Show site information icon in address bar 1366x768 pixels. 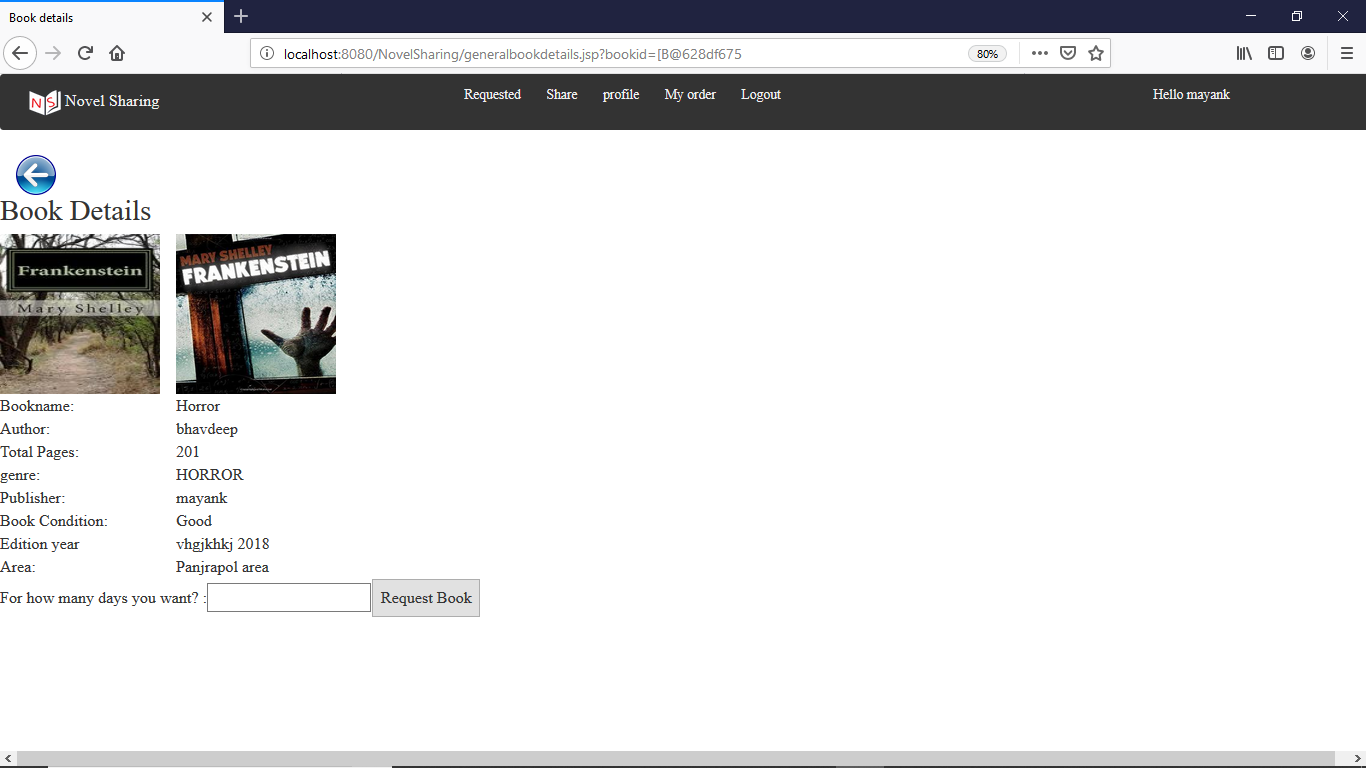tap(267, 54)
